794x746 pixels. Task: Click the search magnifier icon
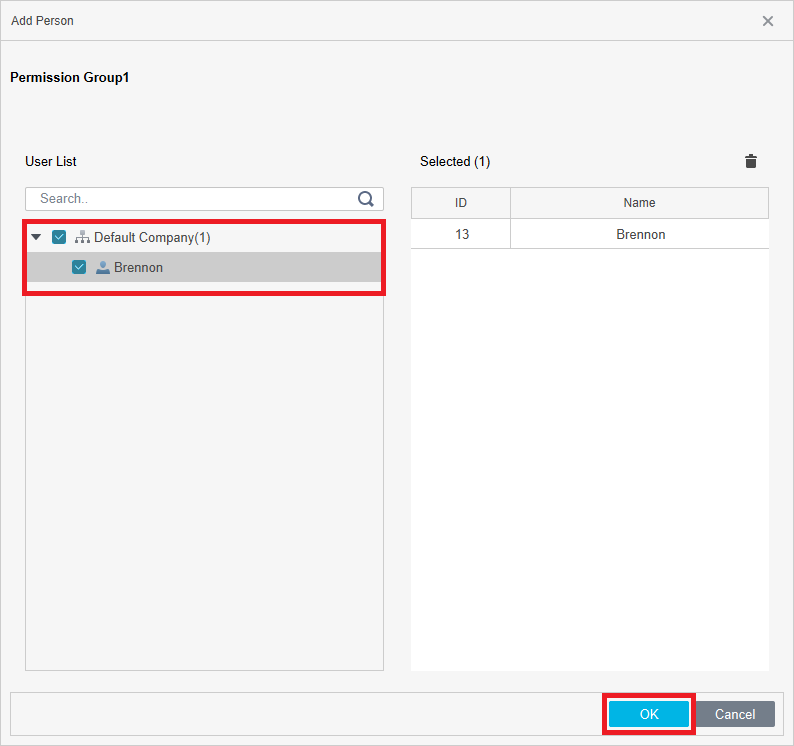366,199
